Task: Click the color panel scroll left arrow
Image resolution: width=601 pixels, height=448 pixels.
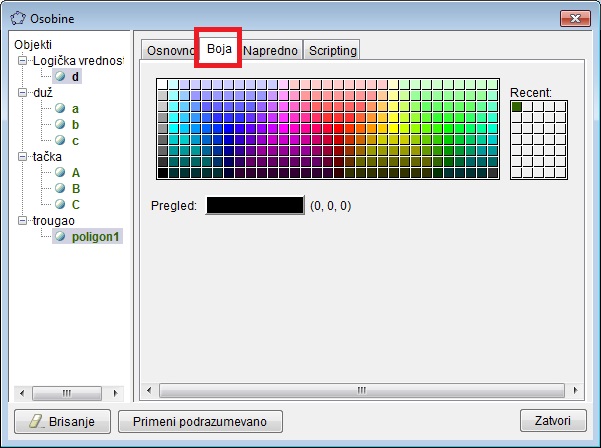Action: coord(149,390)
